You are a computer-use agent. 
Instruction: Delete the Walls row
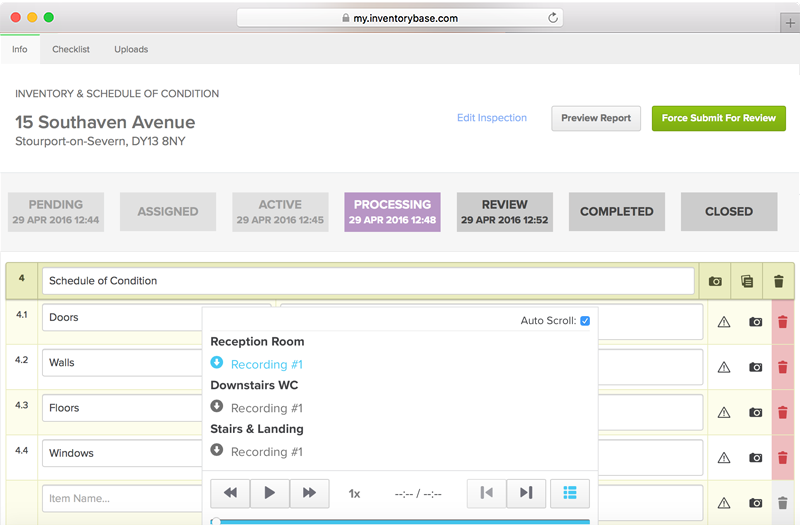coord(783,367)
